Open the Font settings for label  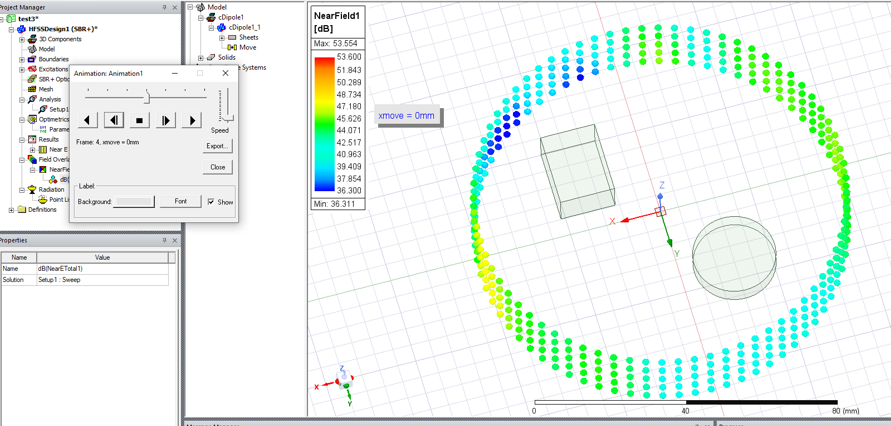coord(180,201)
